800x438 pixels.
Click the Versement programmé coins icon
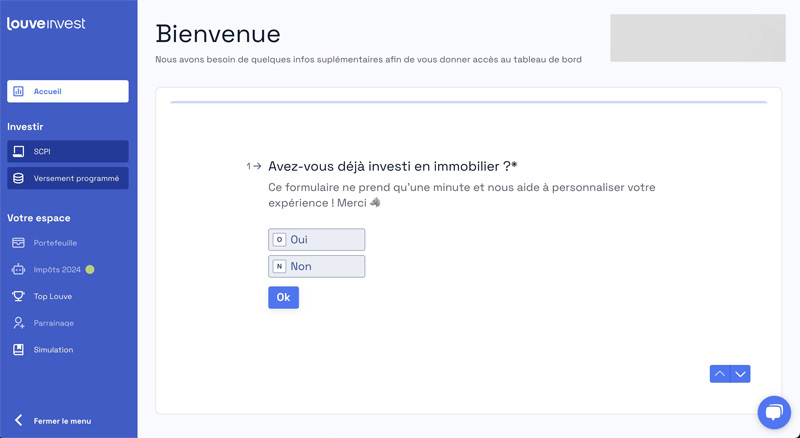coord(18,178)
